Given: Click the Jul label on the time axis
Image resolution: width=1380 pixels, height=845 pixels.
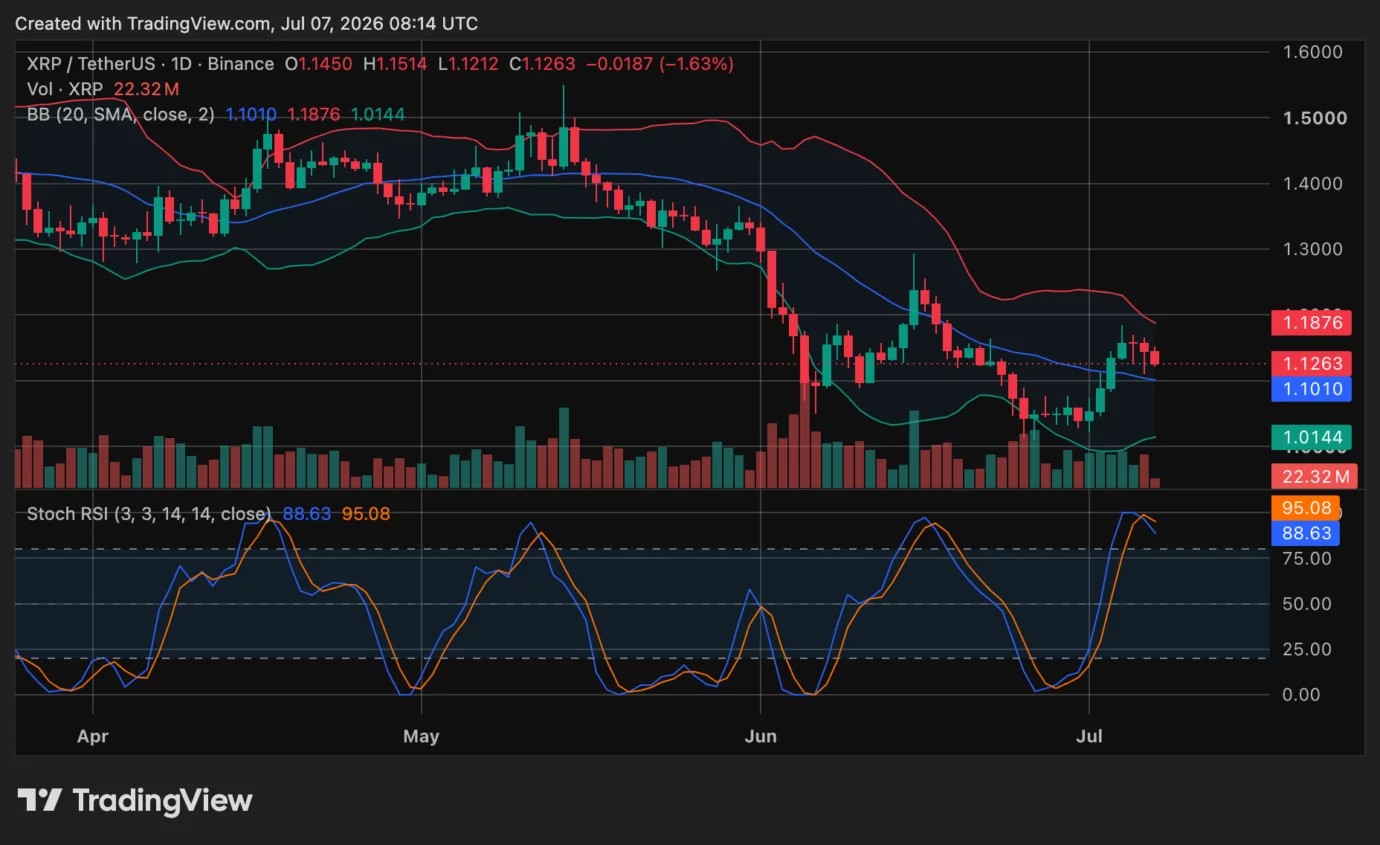Looking at the screenshot, I should click(1089, 737).
